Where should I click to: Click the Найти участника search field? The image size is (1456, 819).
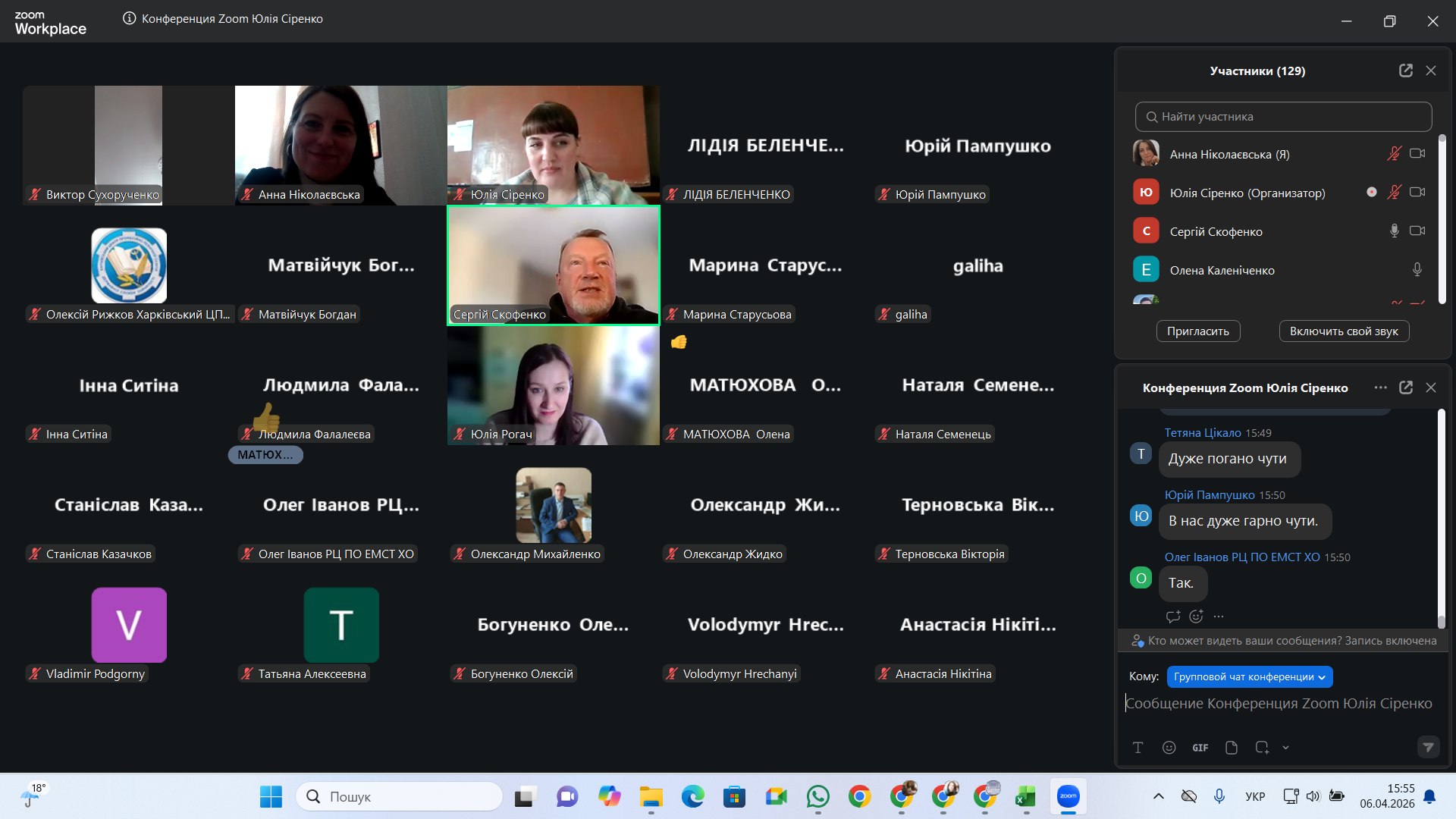point(1283,117)
